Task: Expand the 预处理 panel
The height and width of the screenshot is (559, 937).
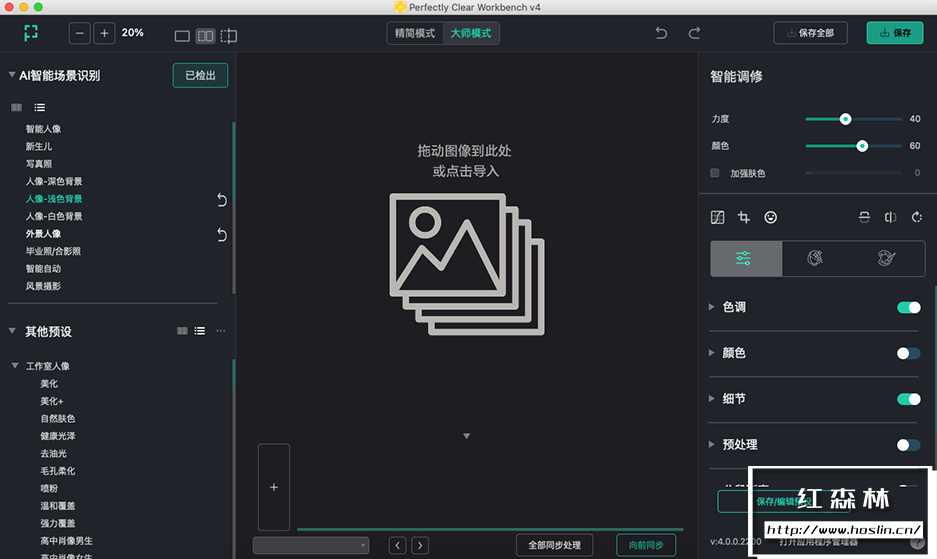Action: click(x=711, y=444)
